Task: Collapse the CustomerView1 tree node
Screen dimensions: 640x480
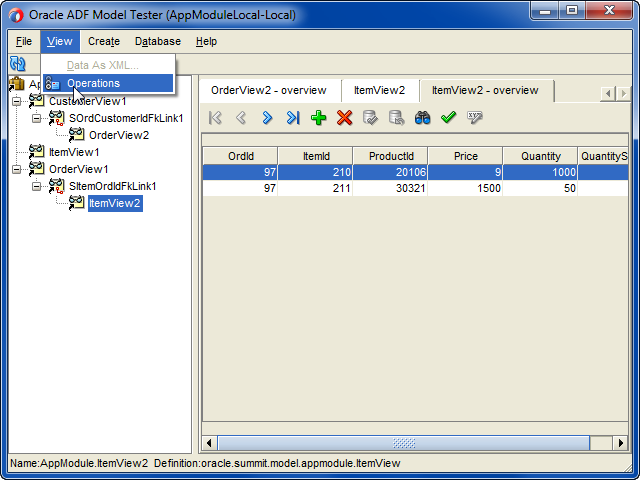Action: pos(16,101)
